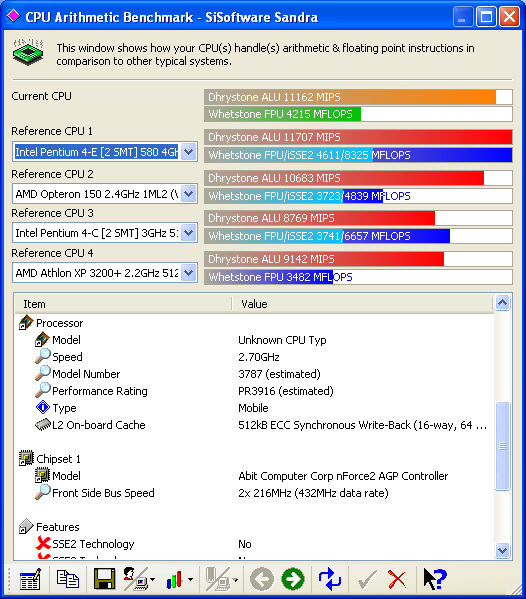Select the Processor group row
This screenshot has width=526, height=599.
(x=254, y=323)
